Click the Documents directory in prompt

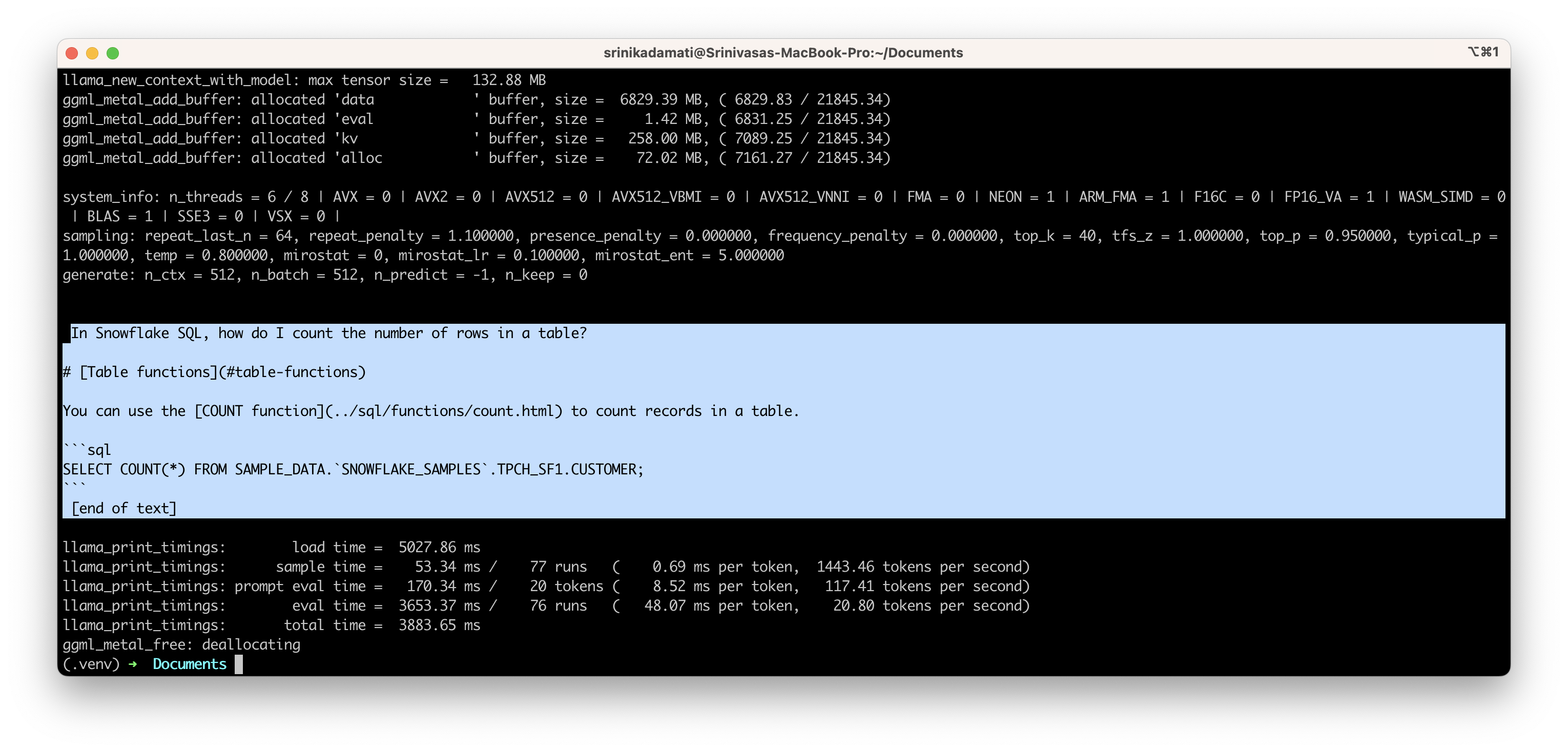[189, 664]
